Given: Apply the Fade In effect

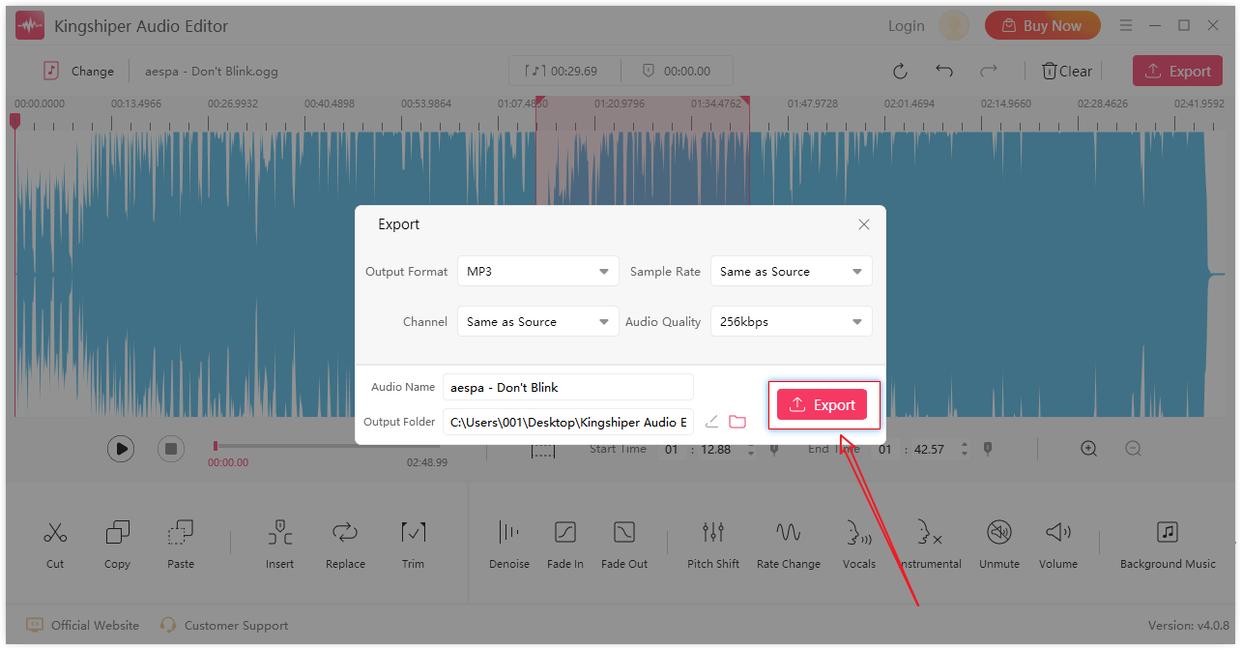Looking at the screenshot, I should coord(565,534).
